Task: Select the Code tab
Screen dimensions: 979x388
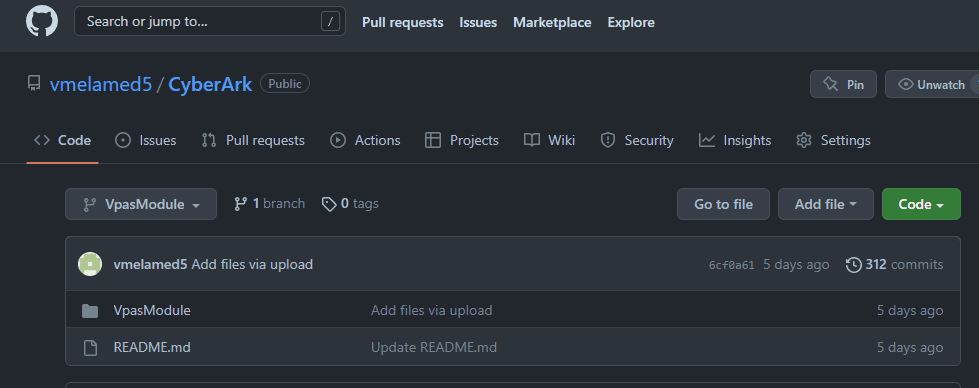Action: [x=62, y=141]
